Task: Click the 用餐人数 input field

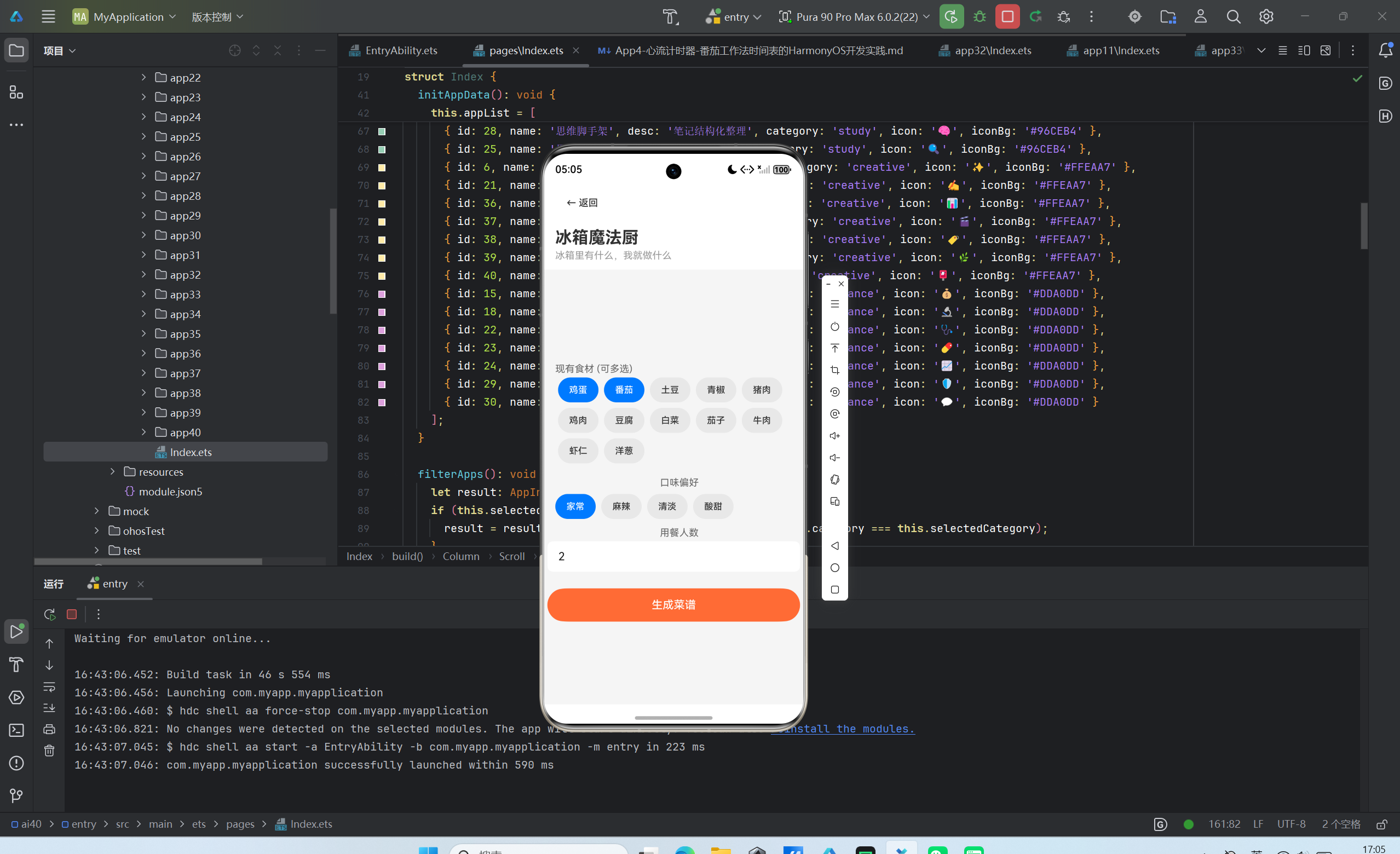Action: click(673, 556)
